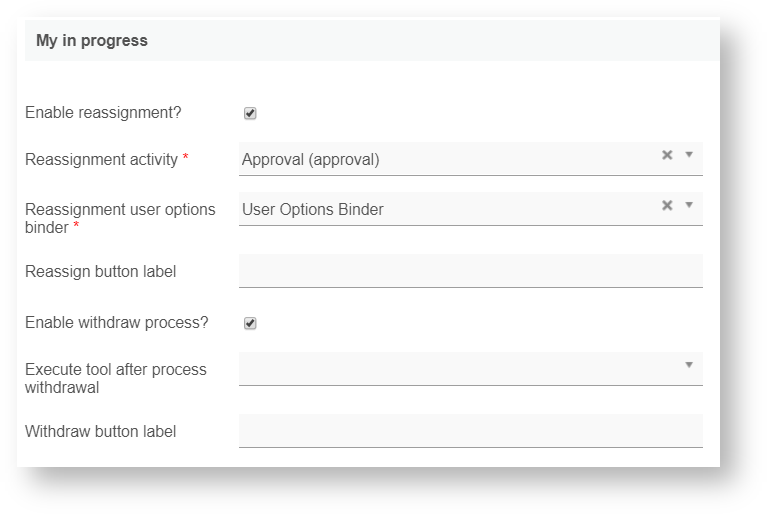Toggle the Enable withdraw process checkbox
Image resolution: width=768 pixels, height=515 pixels.
[250, 323]
